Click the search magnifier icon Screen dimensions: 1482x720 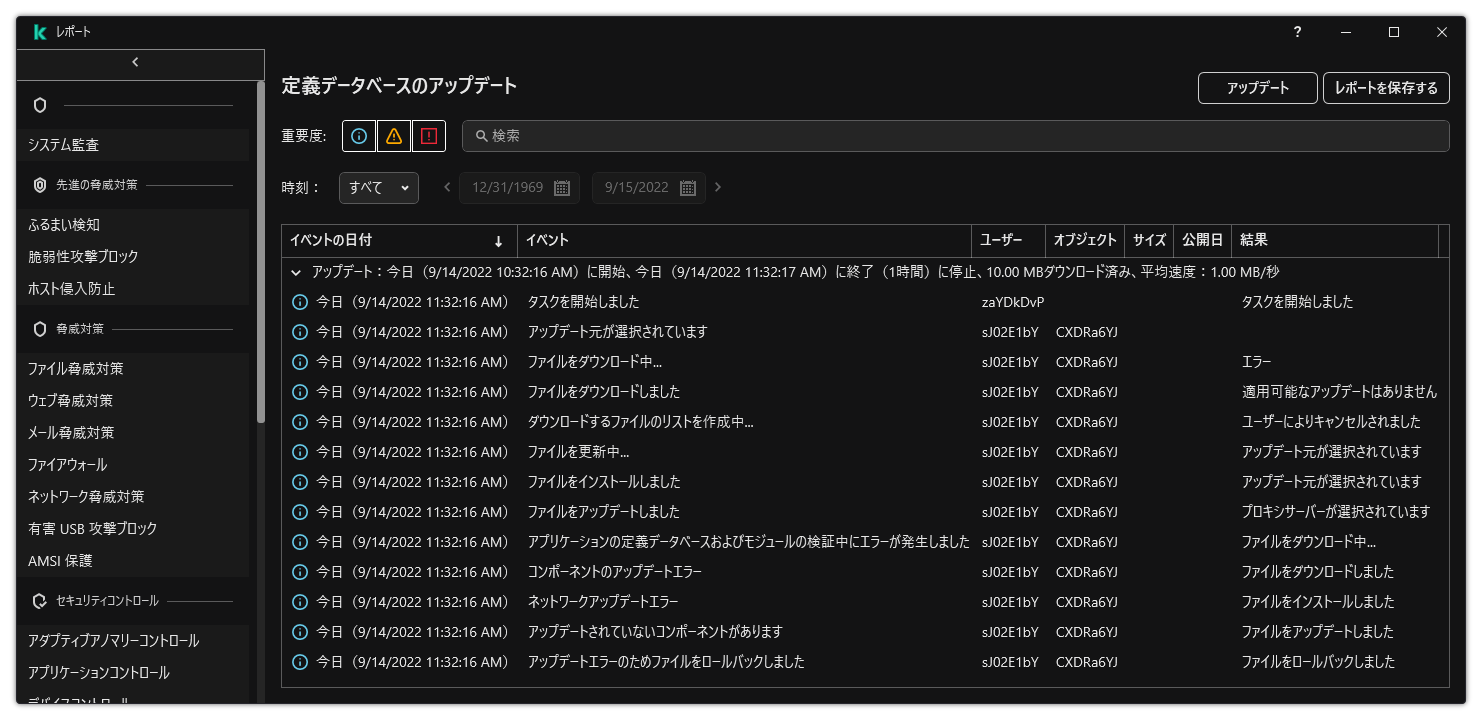point(482,135)
